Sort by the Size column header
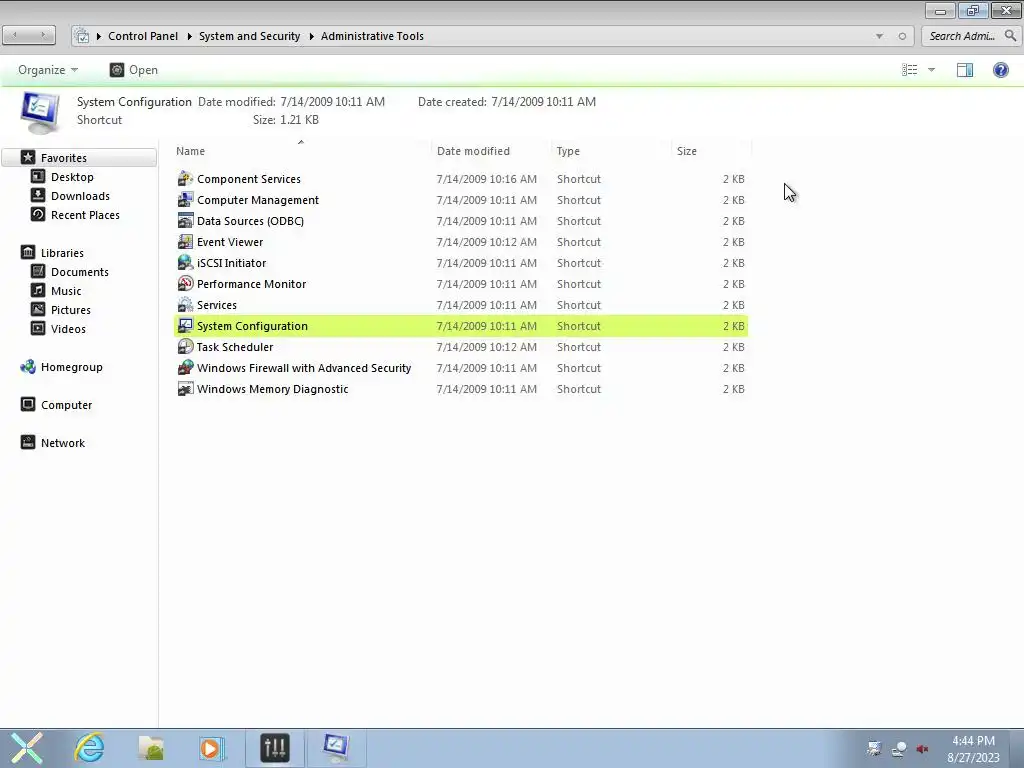 712,151
